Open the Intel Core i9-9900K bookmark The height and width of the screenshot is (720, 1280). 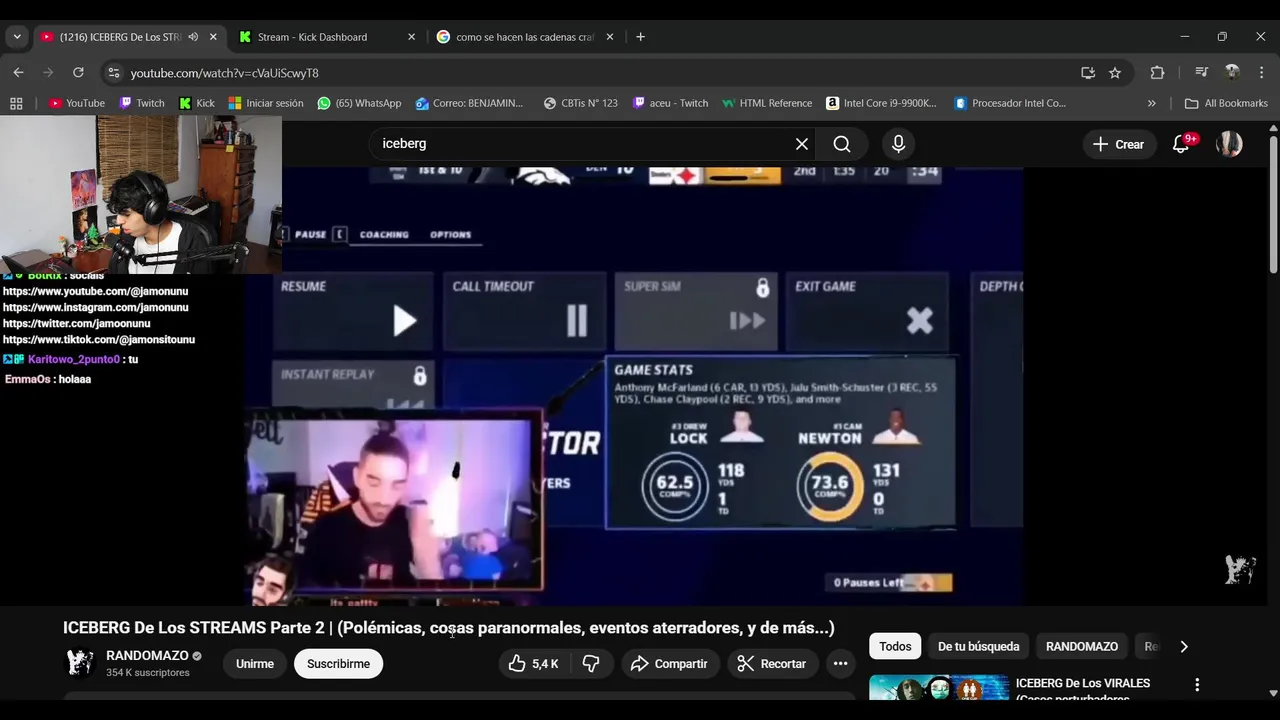point(881,103)
